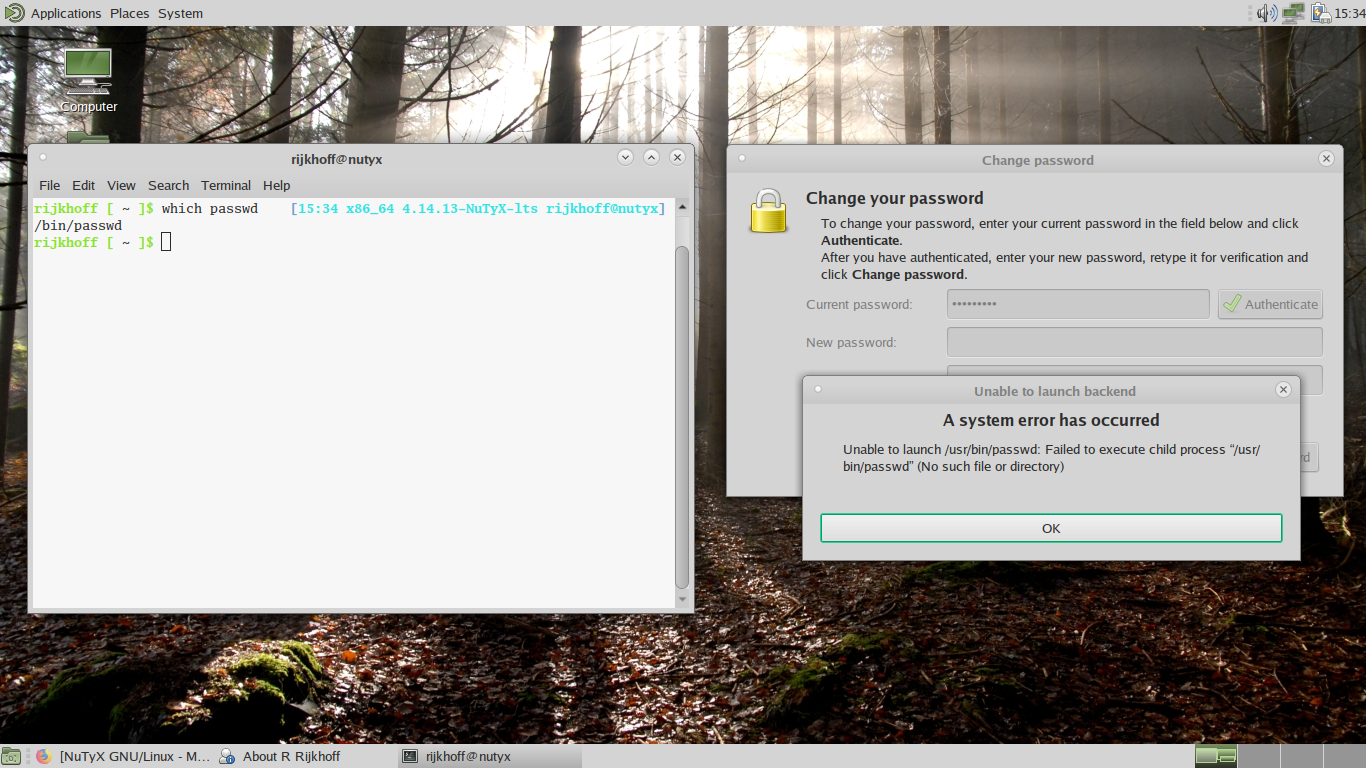Image resolution: width=1366 pixels, height=768 pixels.
Task: Switch to the second workspace in pager
Action: (x=1258, y=756)
